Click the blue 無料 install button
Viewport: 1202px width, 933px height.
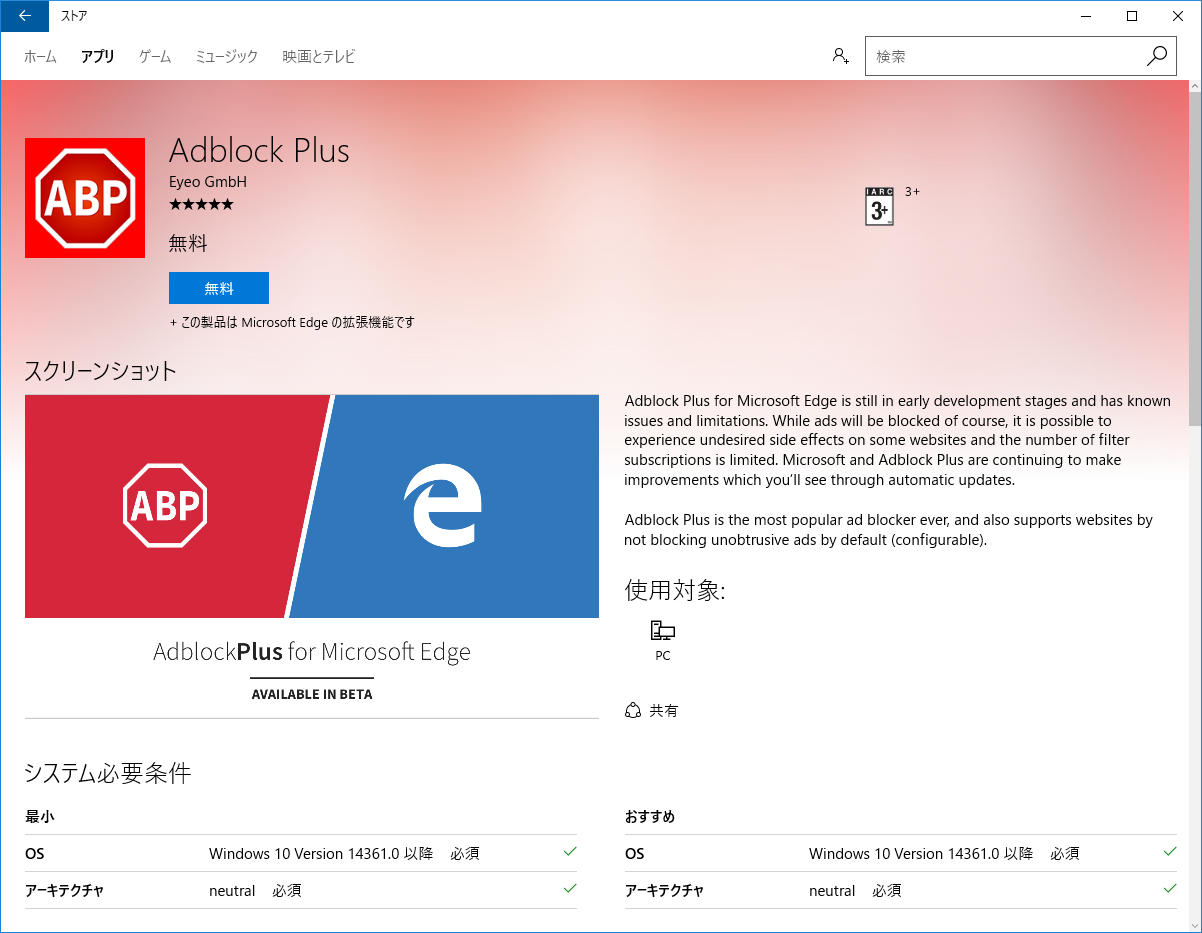219,288
